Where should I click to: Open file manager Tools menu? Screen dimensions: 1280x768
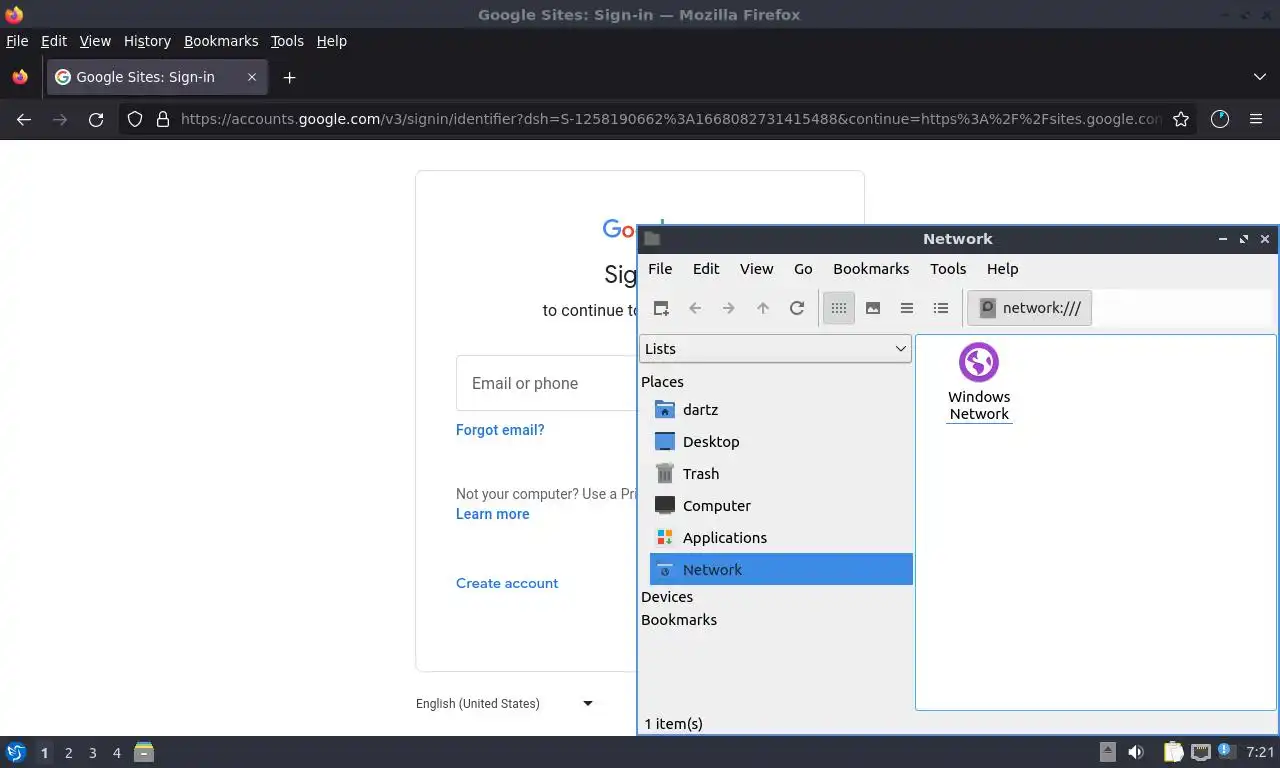point(948,269)
